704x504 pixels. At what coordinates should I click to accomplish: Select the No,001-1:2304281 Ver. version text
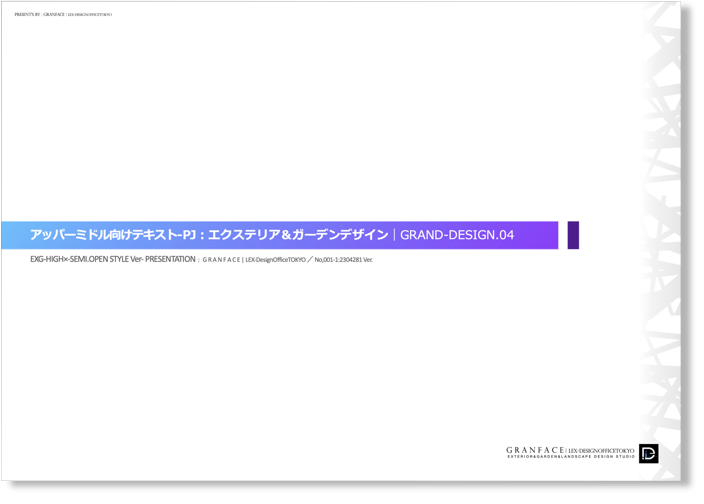point(343,260)
